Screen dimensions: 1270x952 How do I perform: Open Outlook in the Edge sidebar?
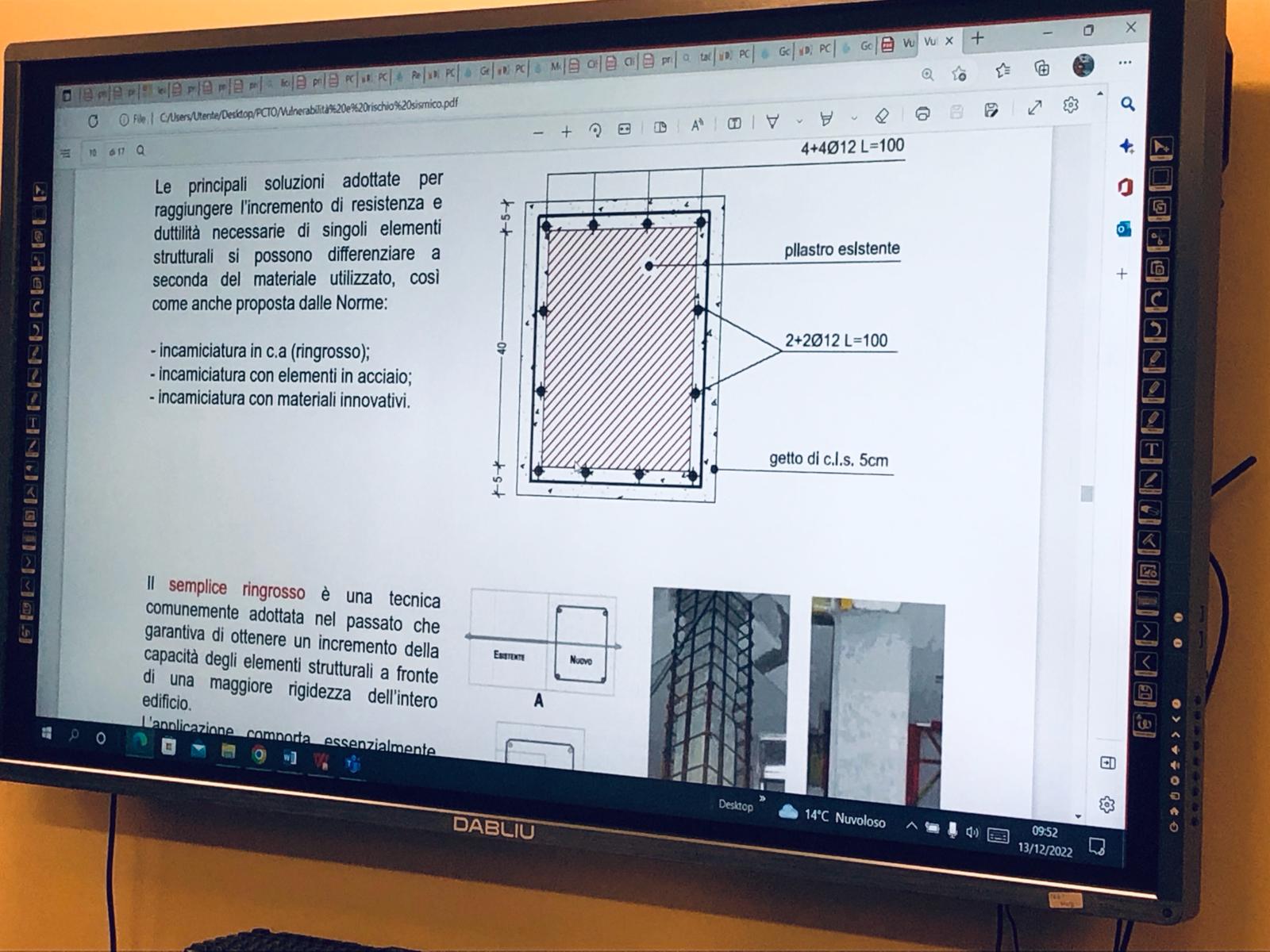(x=1123, y=229)
